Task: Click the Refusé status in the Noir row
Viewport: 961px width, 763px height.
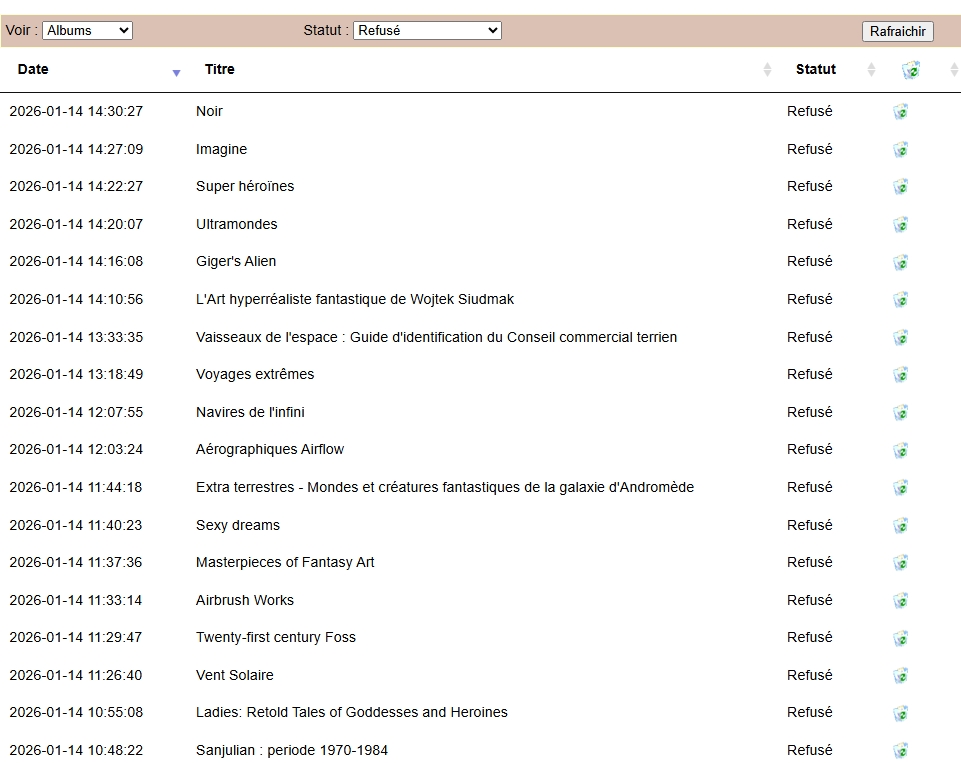Action: (810, 112)
